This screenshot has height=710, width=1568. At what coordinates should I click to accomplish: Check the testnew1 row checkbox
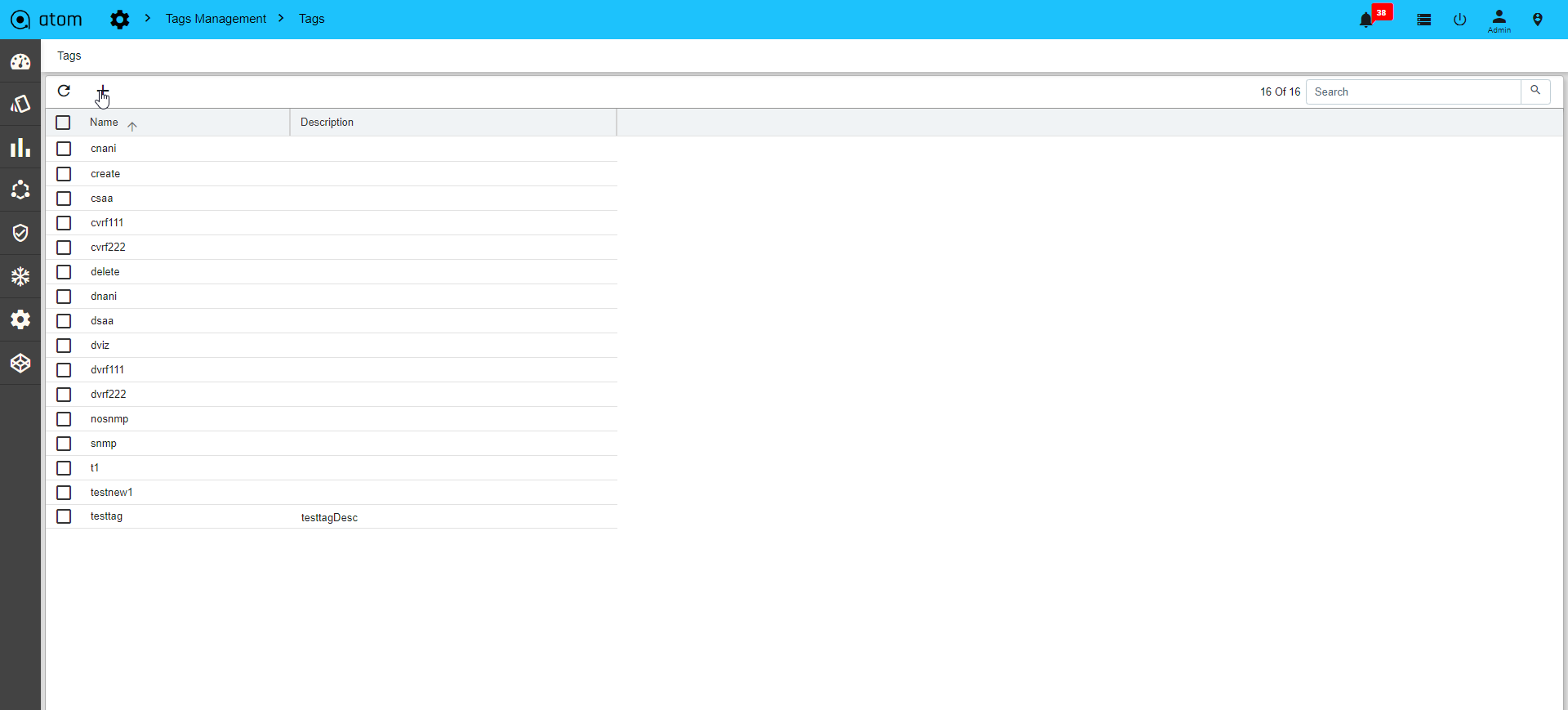pos(64,493)
